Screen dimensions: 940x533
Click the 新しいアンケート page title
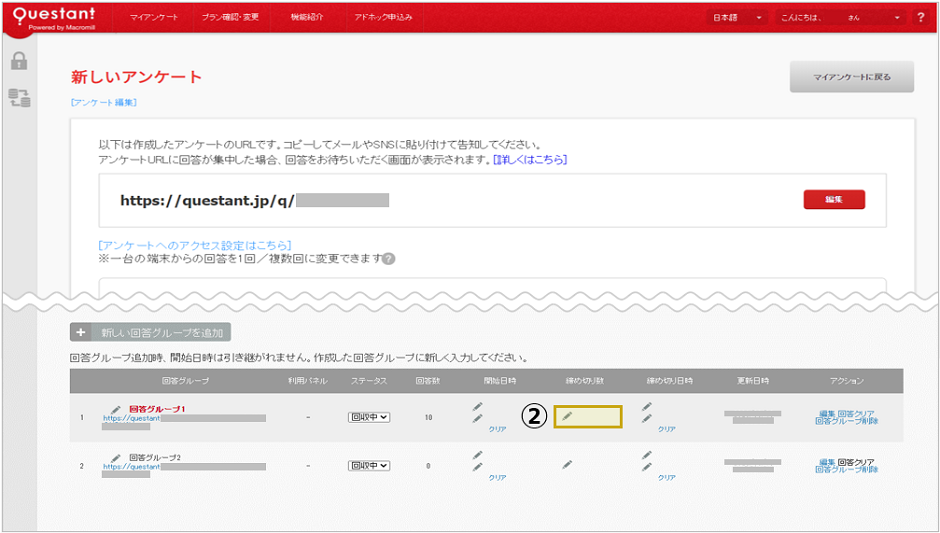pos(137,77)
